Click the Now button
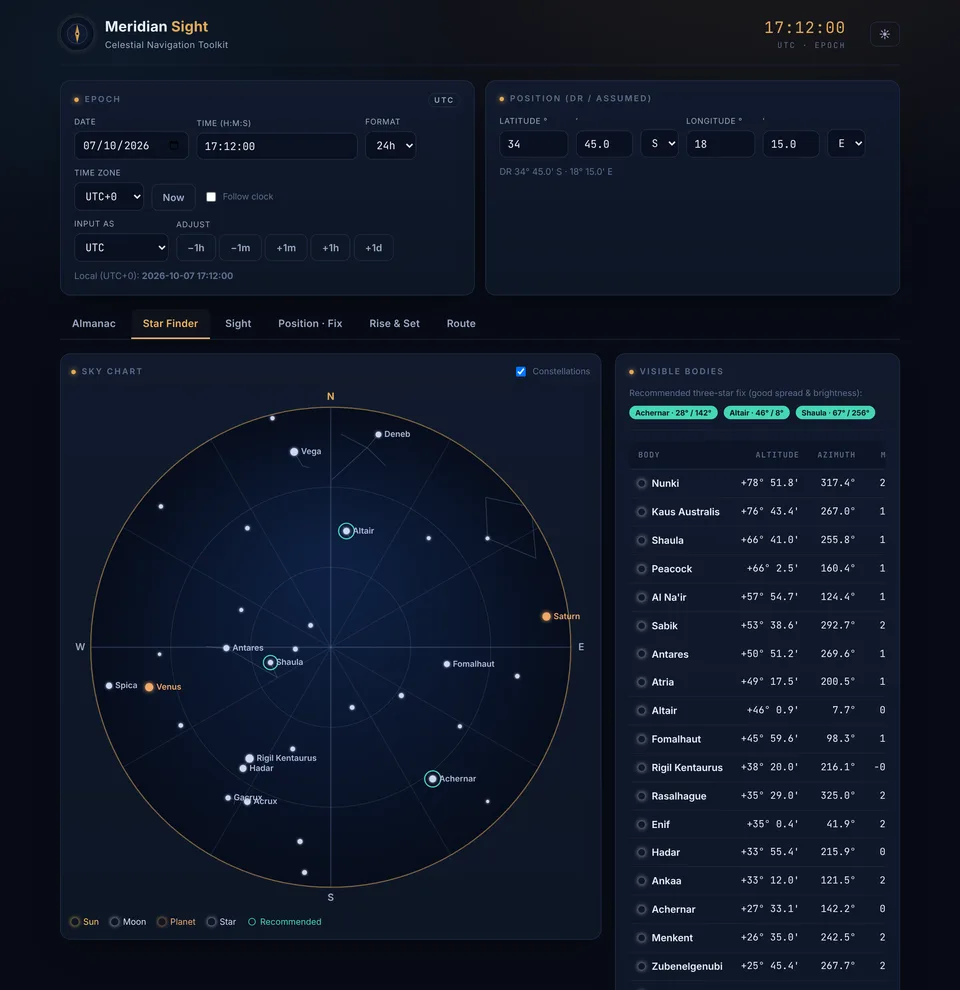960x990 pixels. 173,198
